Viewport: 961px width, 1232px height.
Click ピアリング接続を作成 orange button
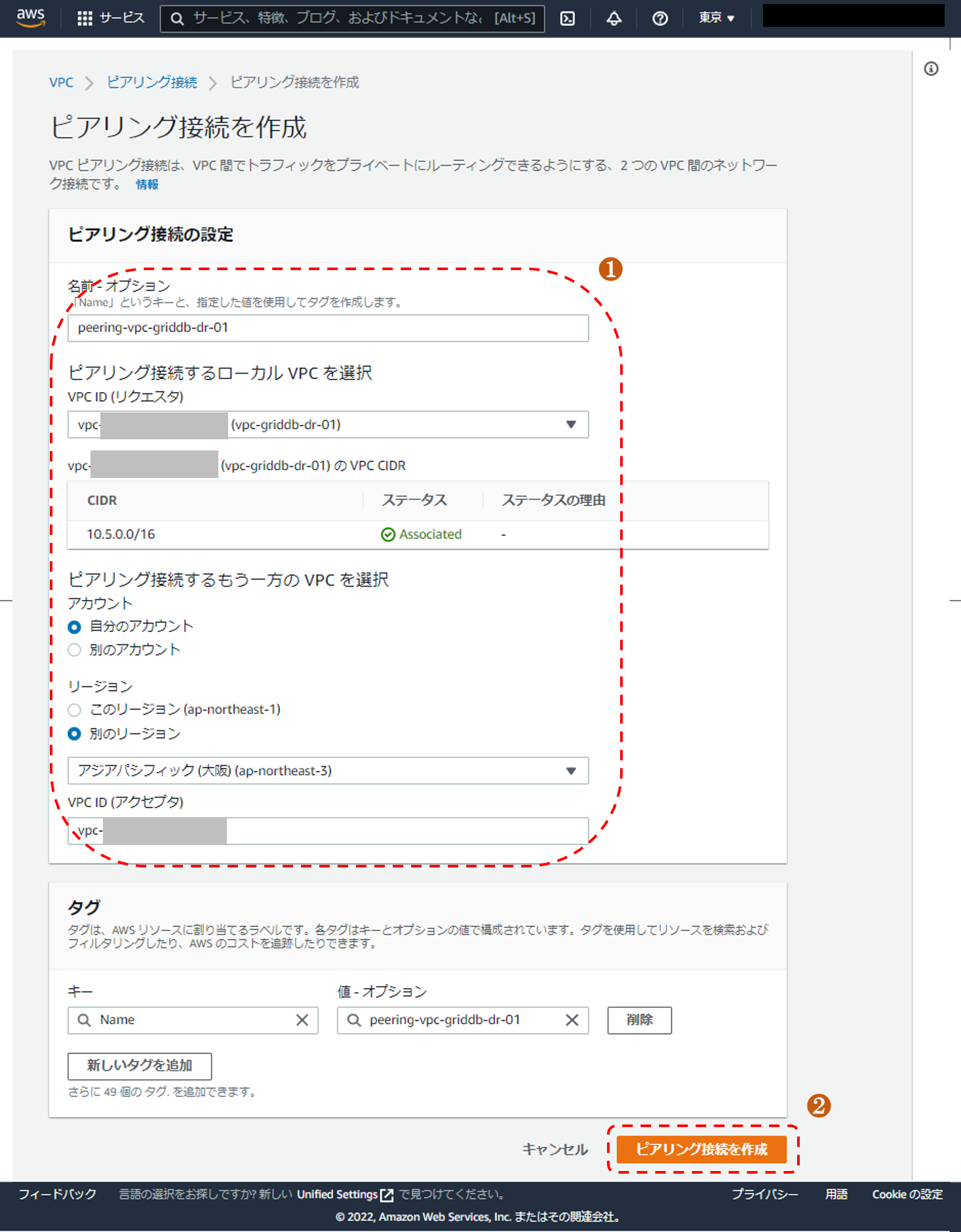701,1149
